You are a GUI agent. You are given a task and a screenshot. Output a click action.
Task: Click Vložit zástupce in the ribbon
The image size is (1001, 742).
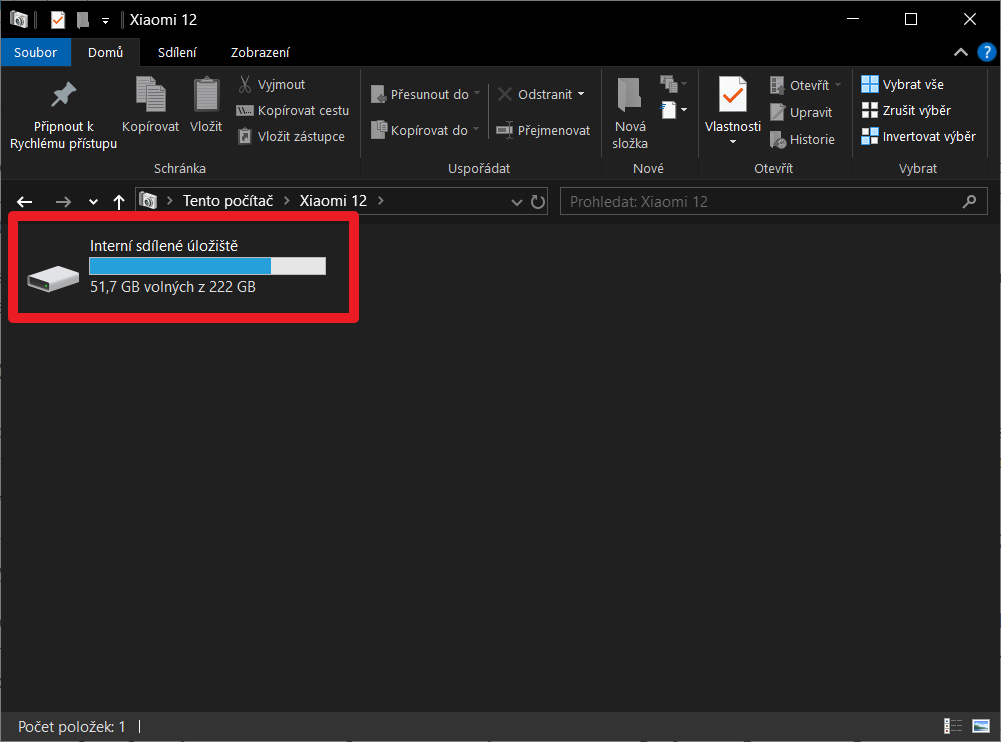[291, 137]
